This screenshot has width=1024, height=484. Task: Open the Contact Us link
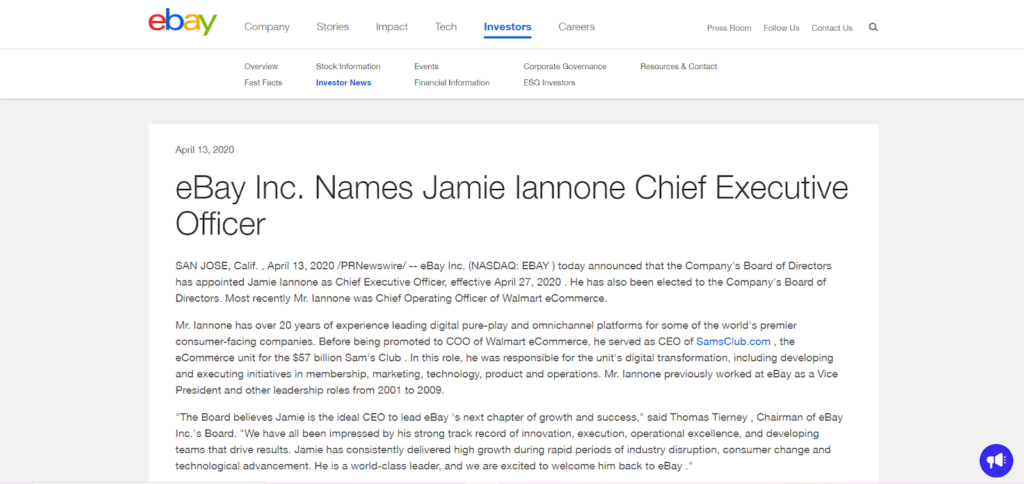(x=832, y=28)
